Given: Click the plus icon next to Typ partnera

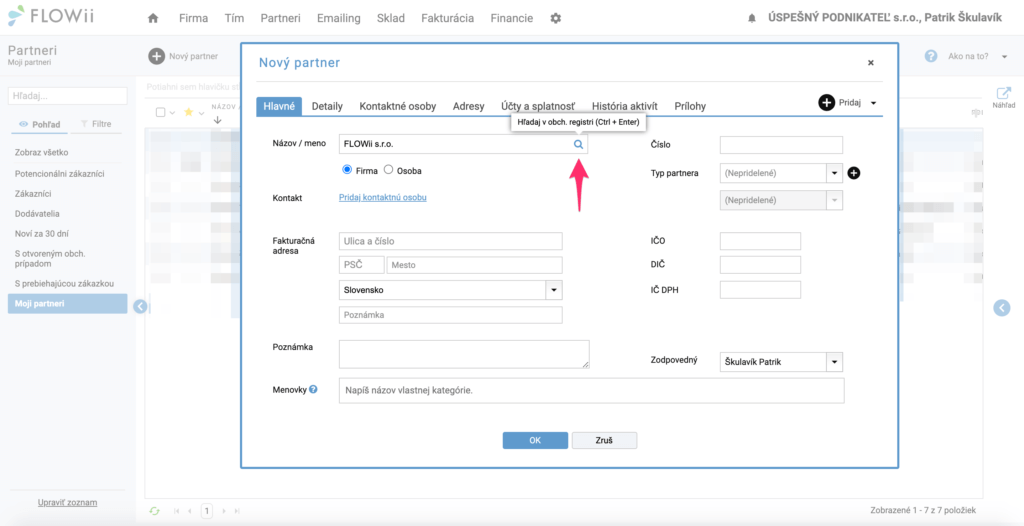Looking at the screenshot, I should pyautogui.click(x=854, y=173).
